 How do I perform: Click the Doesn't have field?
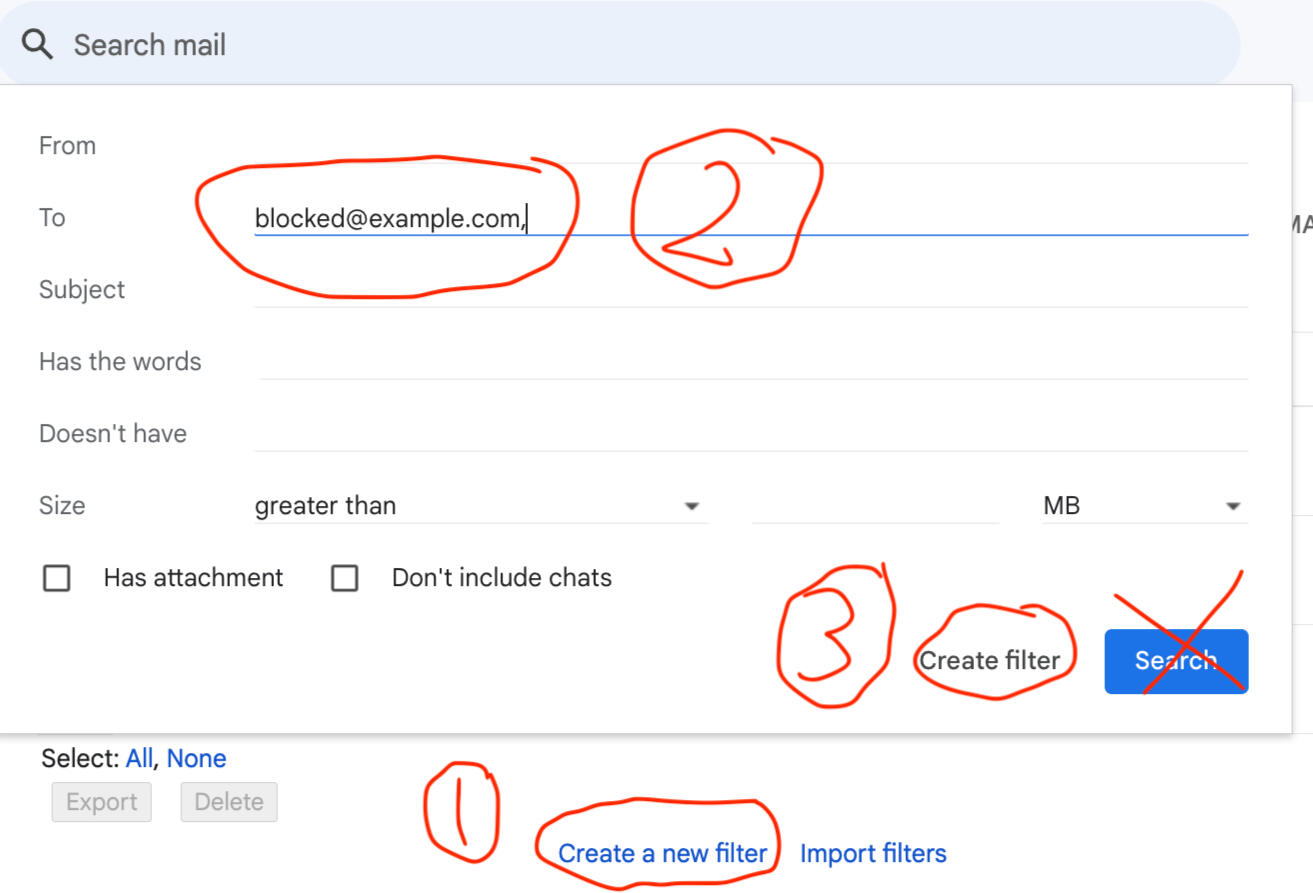click(x=750, y=434)
